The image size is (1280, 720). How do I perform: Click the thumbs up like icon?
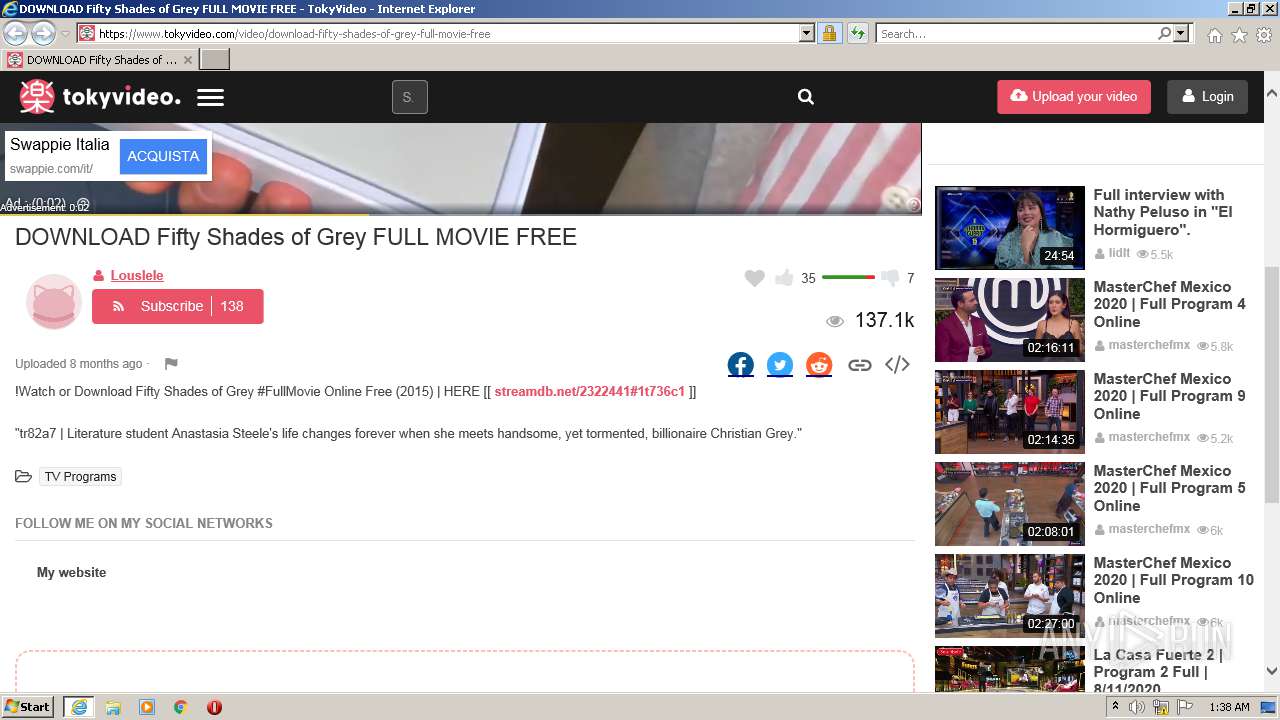point(784,278)
